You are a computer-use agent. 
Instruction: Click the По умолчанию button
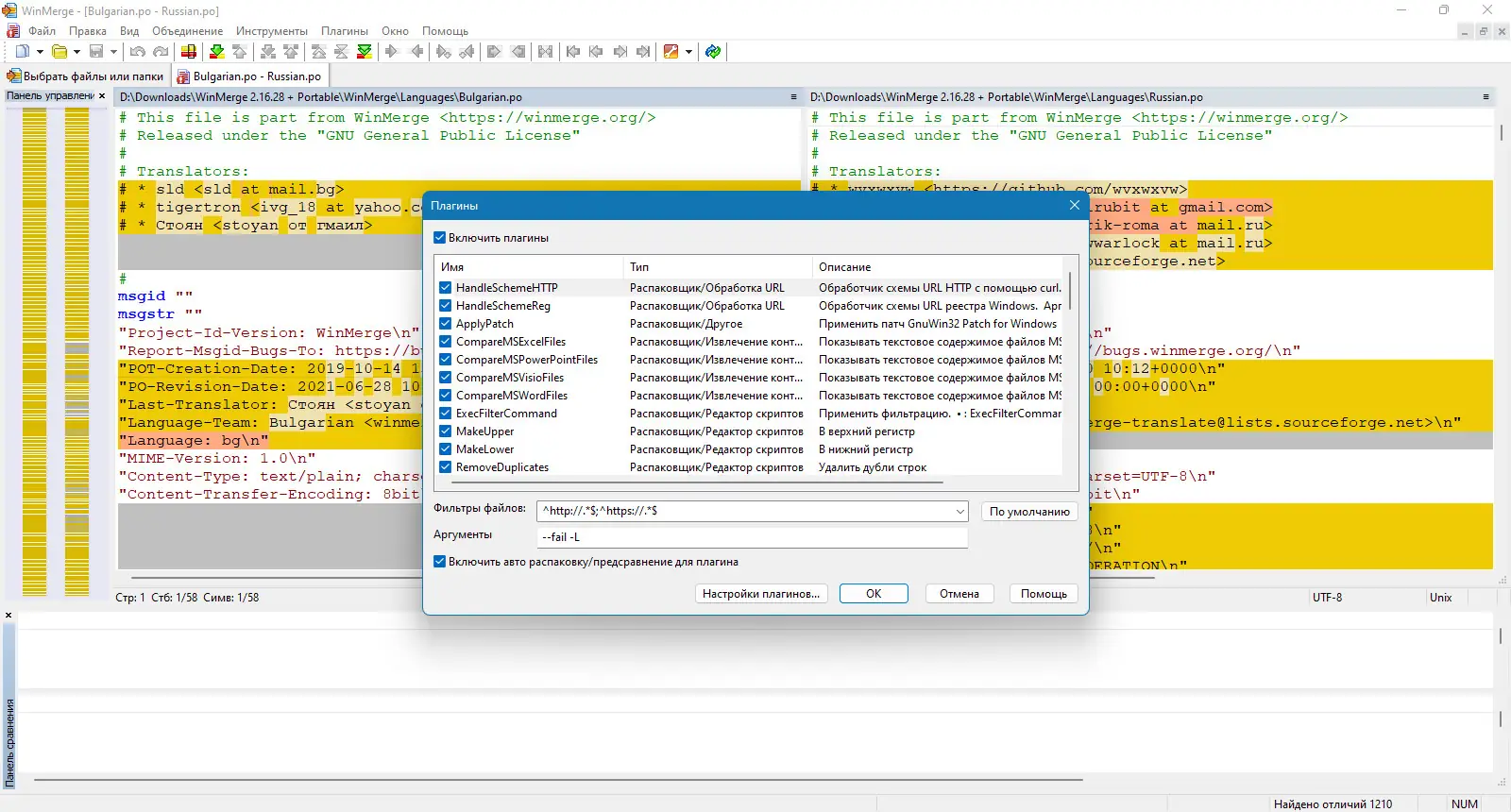[1029, 512]
